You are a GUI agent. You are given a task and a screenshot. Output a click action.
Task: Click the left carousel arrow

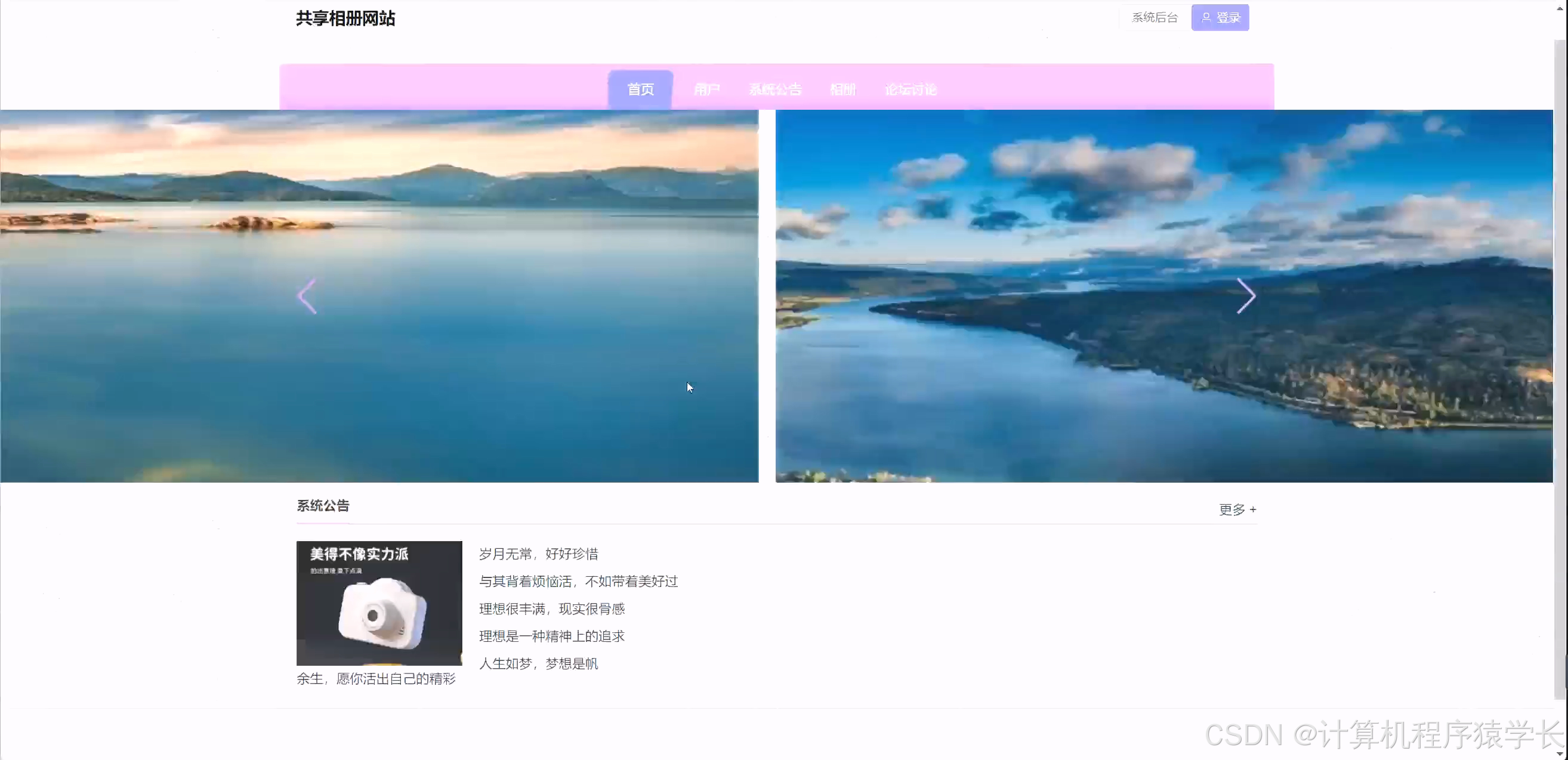tap(307, 296)
